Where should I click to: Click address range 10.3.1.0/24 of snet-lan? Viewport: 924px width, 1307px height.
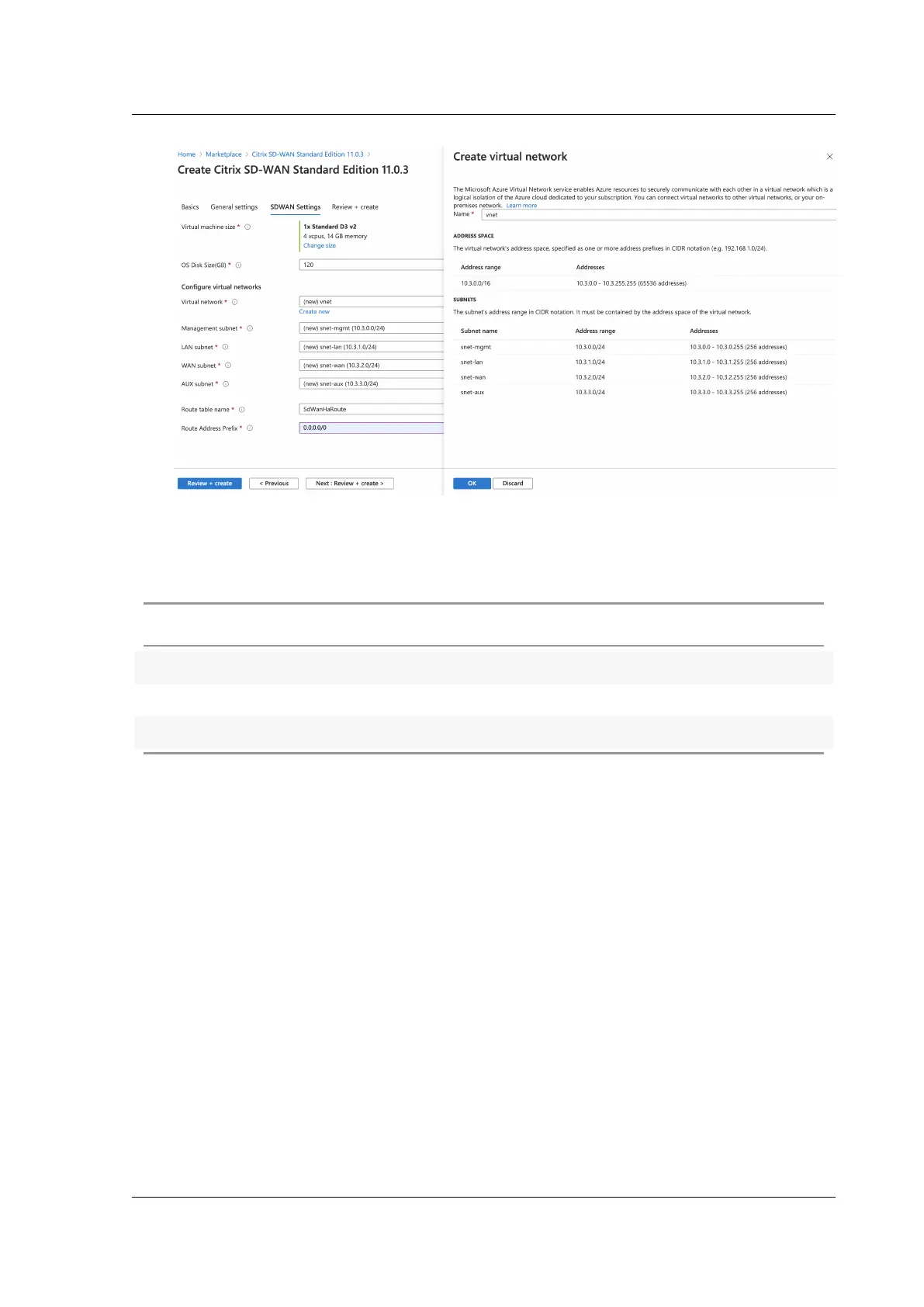(x=590, y=362)
